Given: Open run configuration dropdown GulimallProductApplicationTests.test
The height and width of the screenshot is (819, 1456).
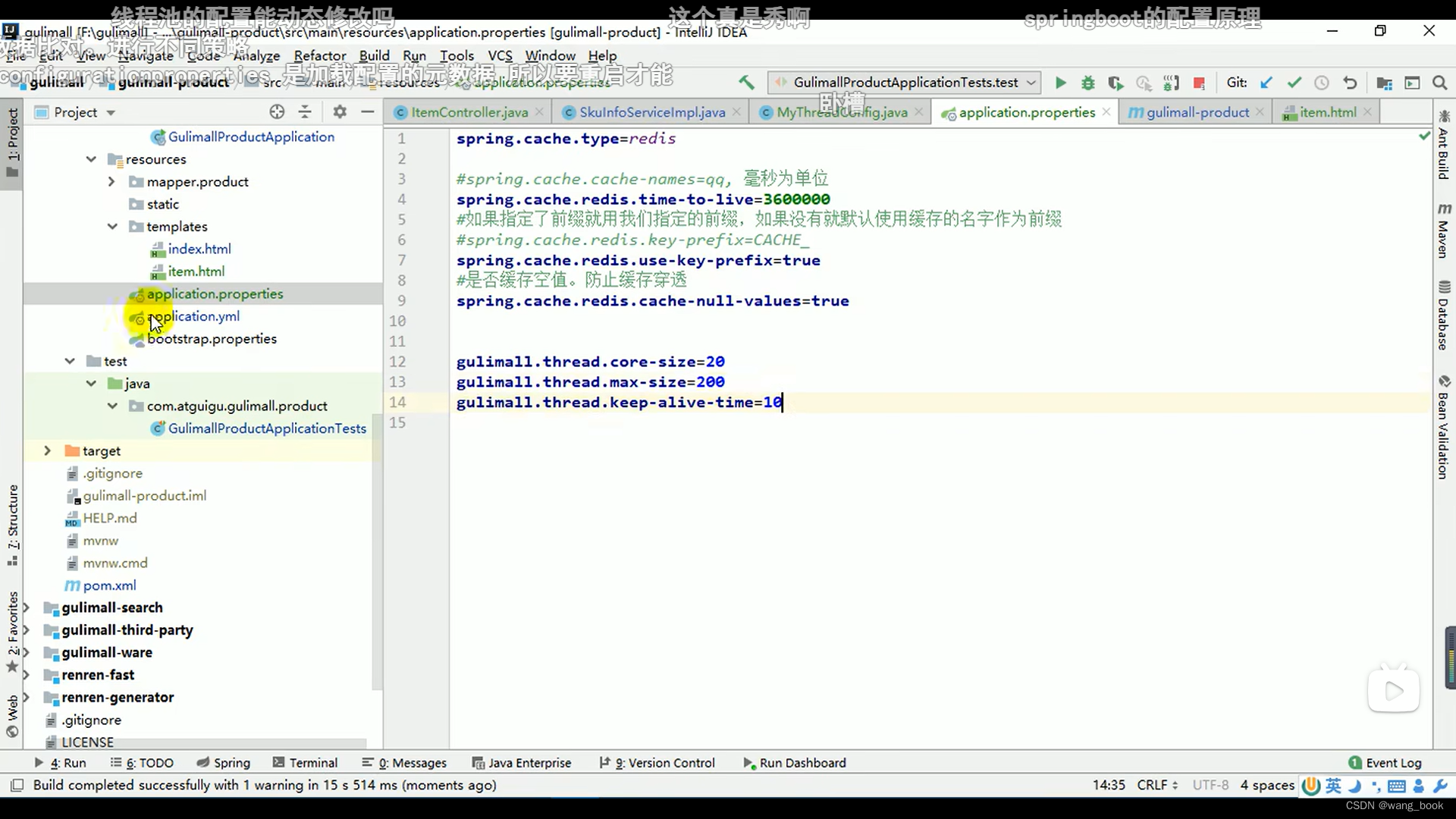Looking at the screenshot, I should [x=903, y=83].
